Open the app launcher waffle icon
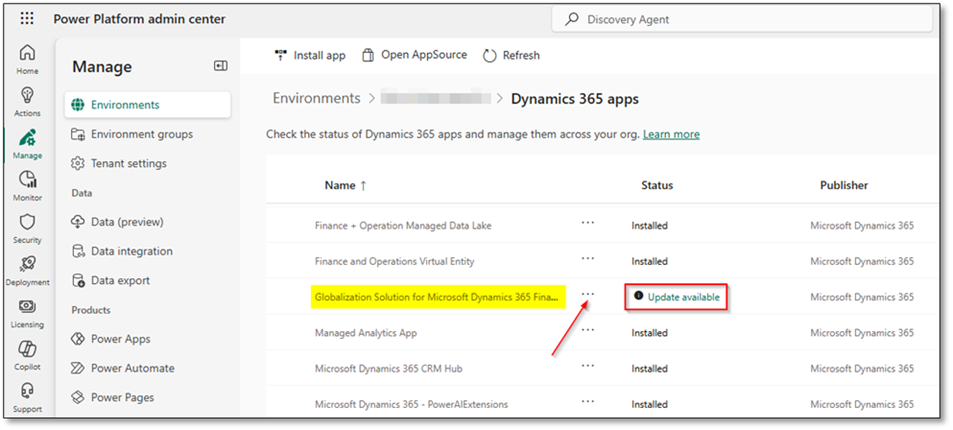This screenshot has height=430, width=953. [x=27, y=19]
